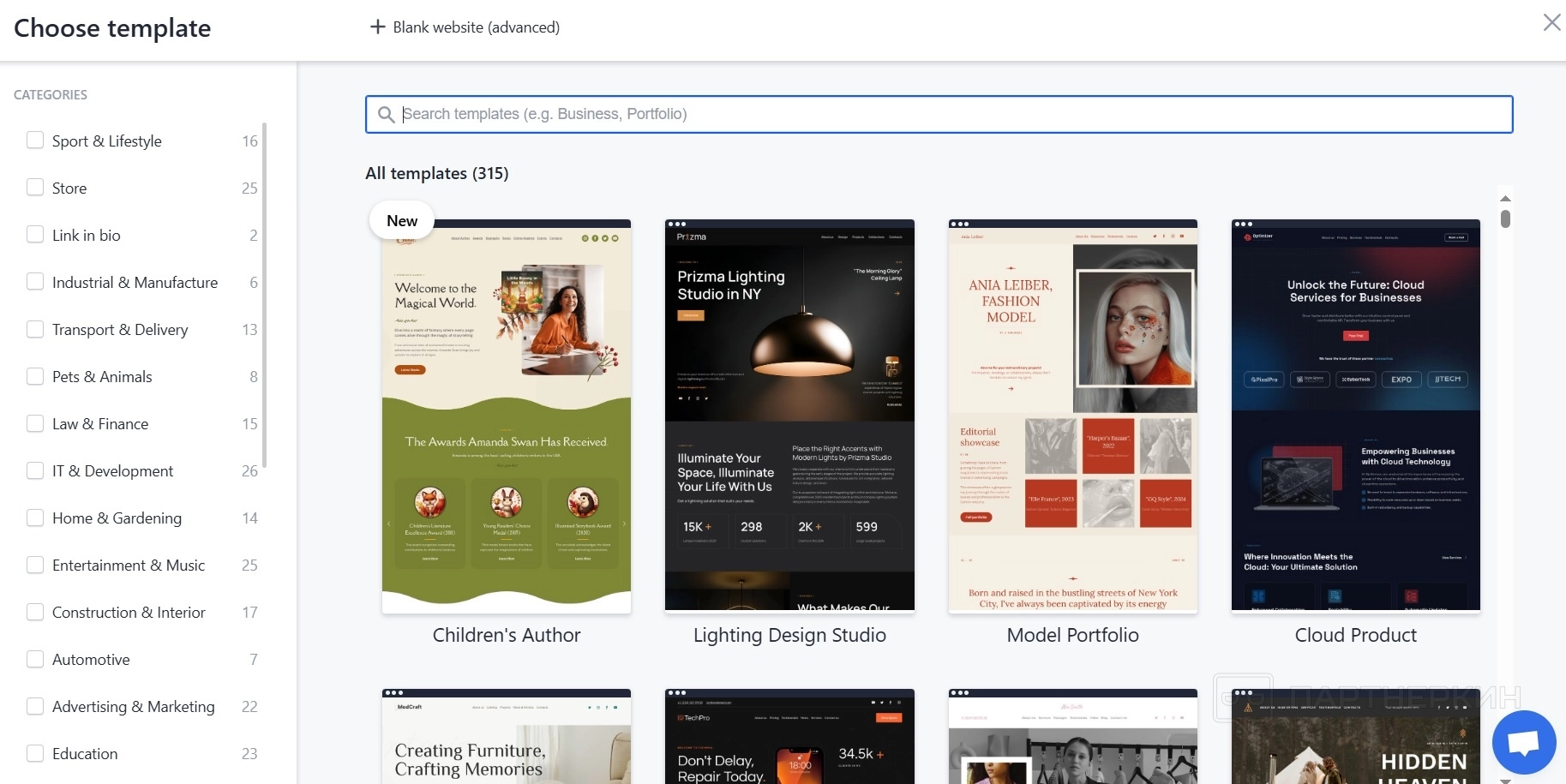Image resolution: width=1566 pixels, height=784 pixels.
Task: Close the Choose template dialog
Action: 1551,22
